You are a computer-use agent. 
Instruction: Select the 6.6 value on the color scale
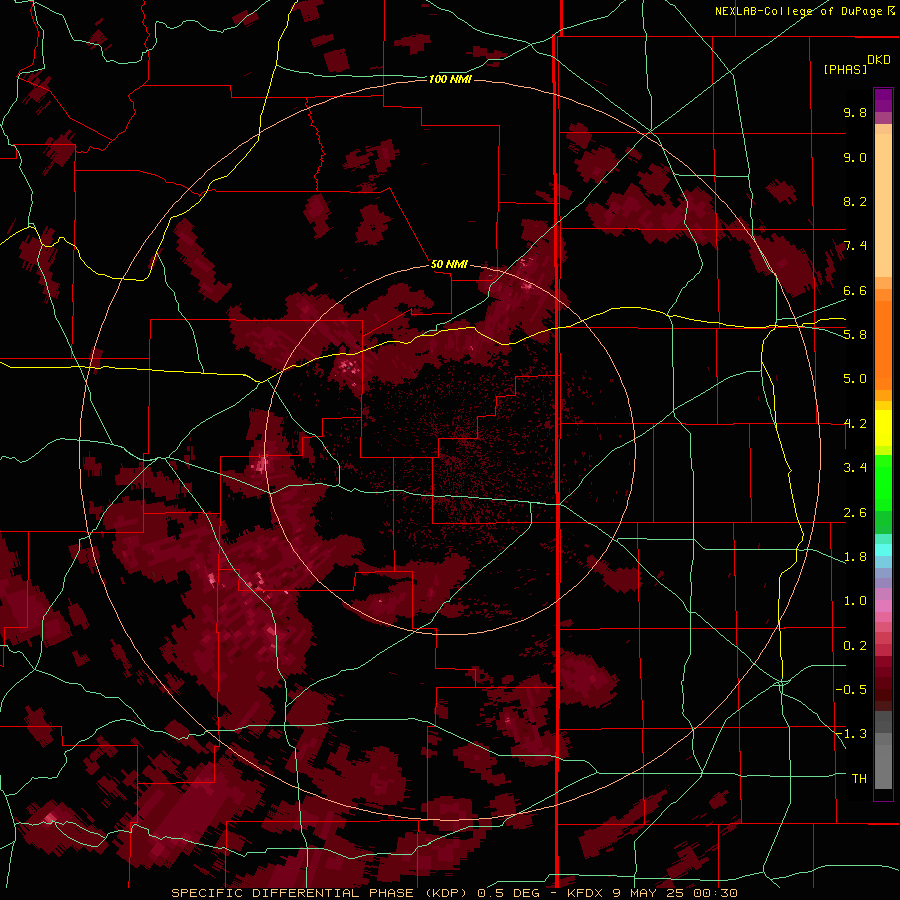855,290
